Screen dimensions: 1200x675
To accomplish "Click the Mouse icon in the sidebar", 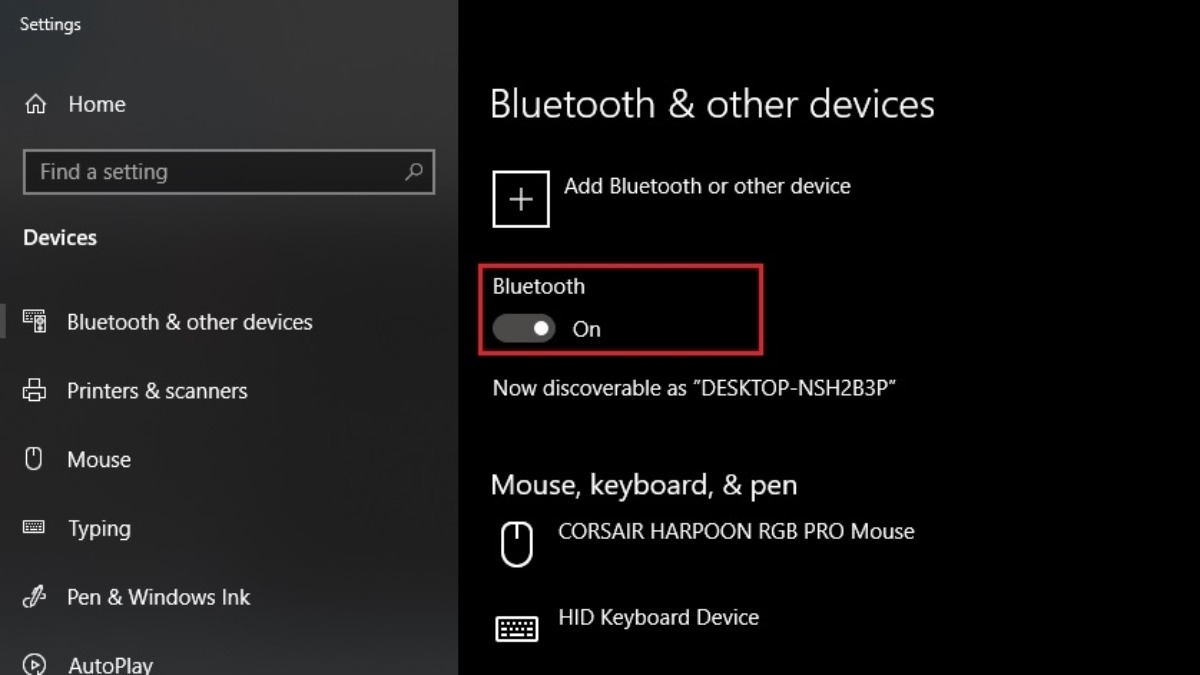I will pos(34,460).
